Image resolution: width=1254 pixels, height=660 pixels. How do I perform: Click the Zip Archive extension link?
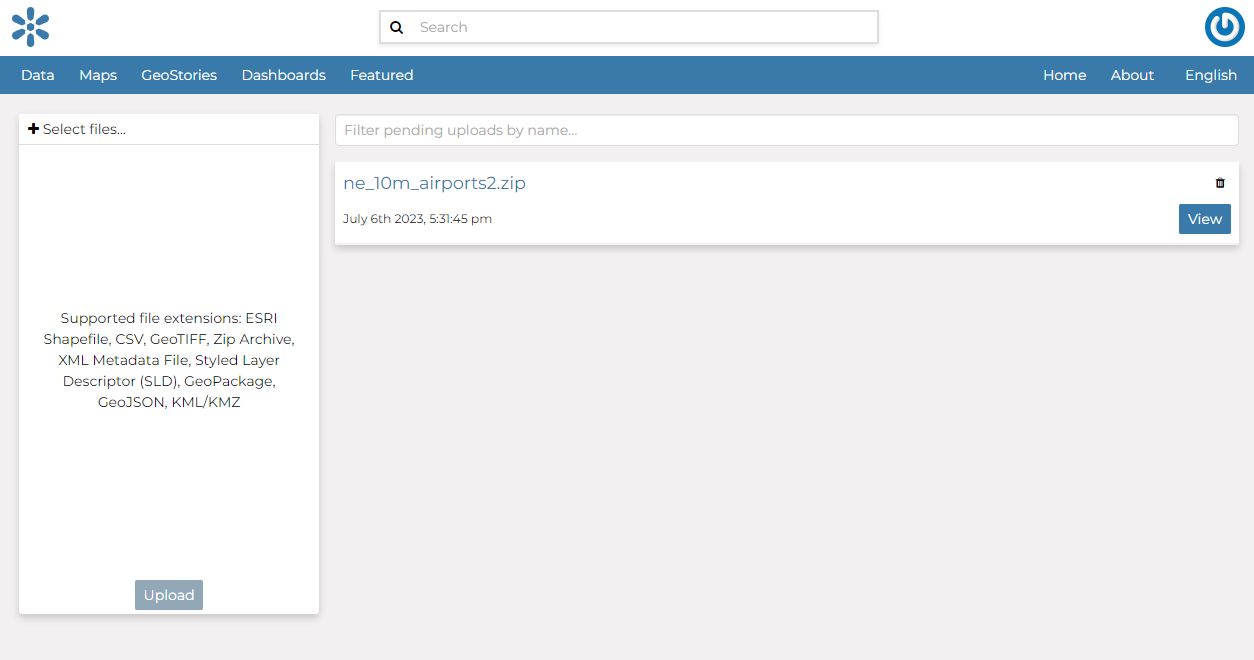click(x=252, y=339)
